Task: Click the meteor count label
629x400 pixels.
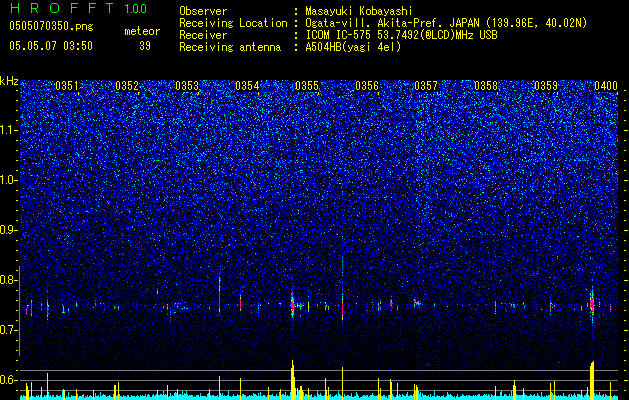Action: [142, 31]
